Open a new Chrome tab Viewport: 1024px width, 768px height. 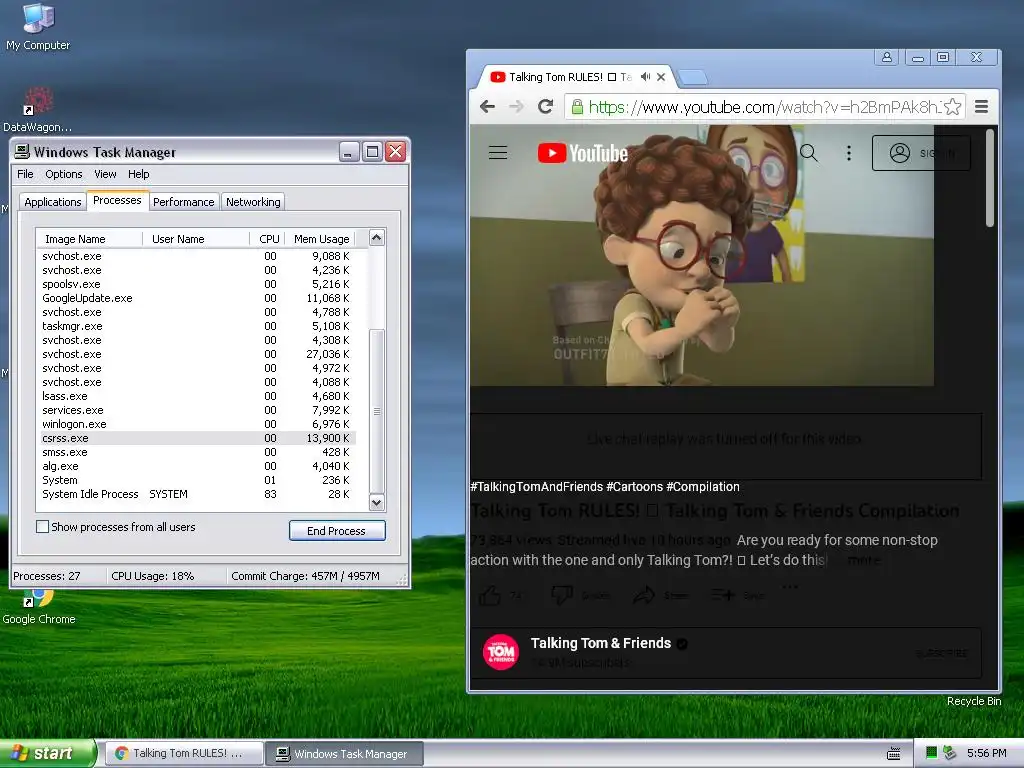693,78
